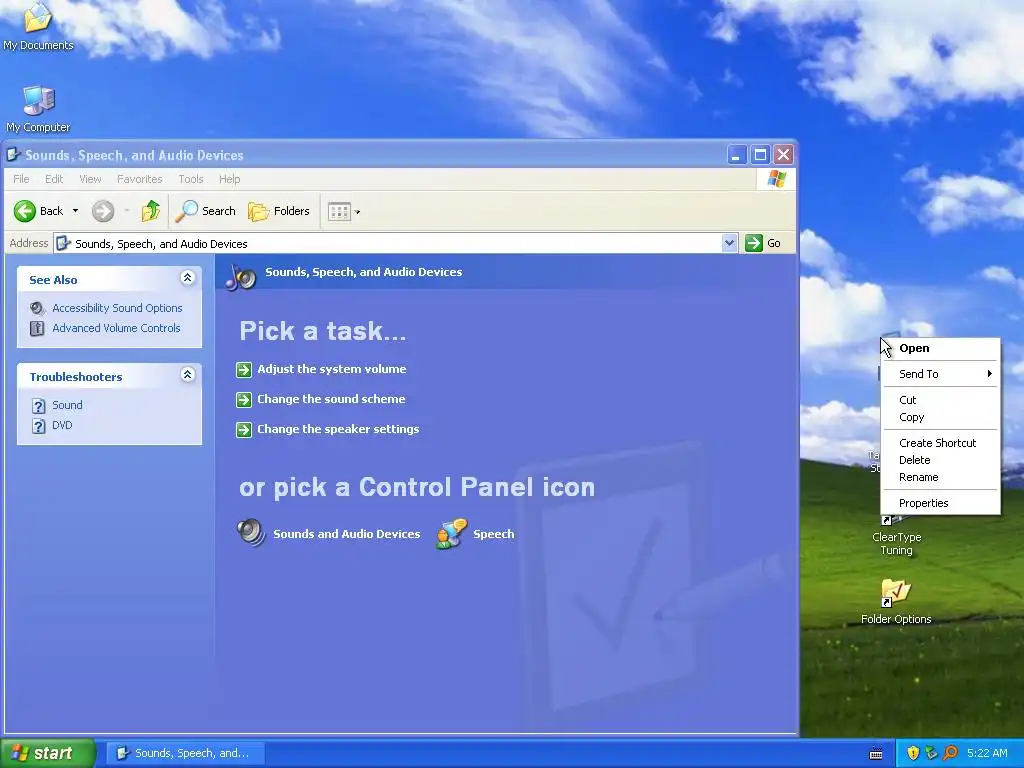Click arrow icon beside Change sound scheme
This screenshot has width=1024, height=768.
click(x=244, y=400)
